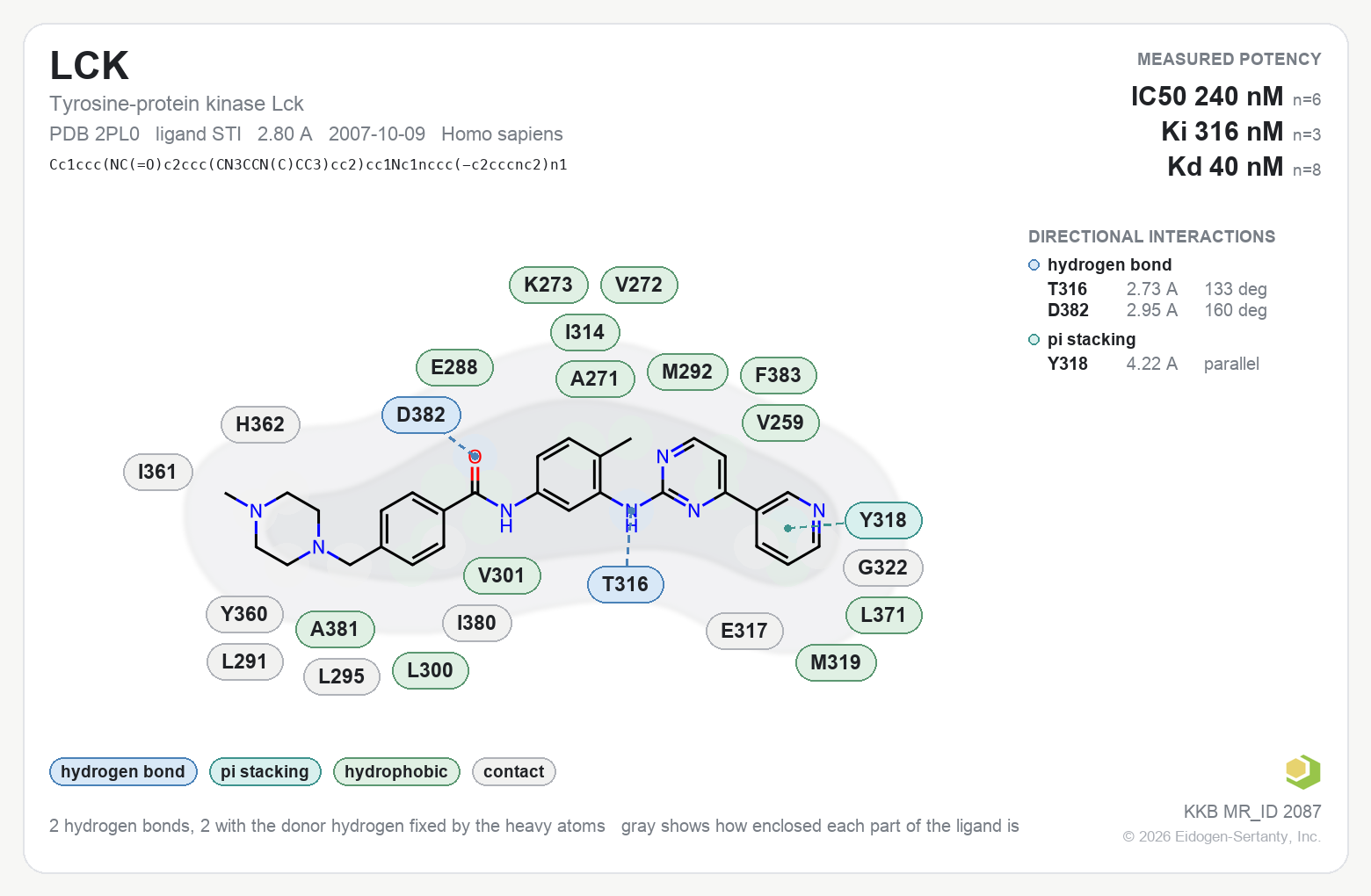Click the L300 residue bubble
Image resolution: width=1371 pixels, height=896 pixels.
(x=430, y=670)
